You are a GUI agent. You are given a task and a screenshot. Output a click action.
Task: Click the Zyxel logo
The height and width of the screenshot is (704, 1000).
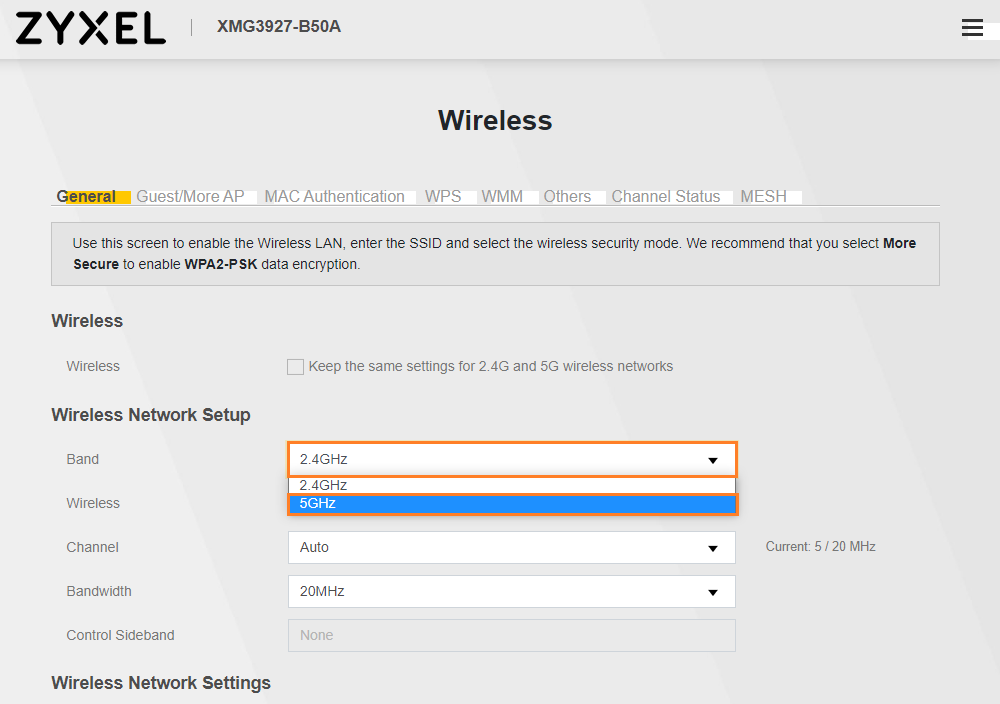(x=90, y=28)
